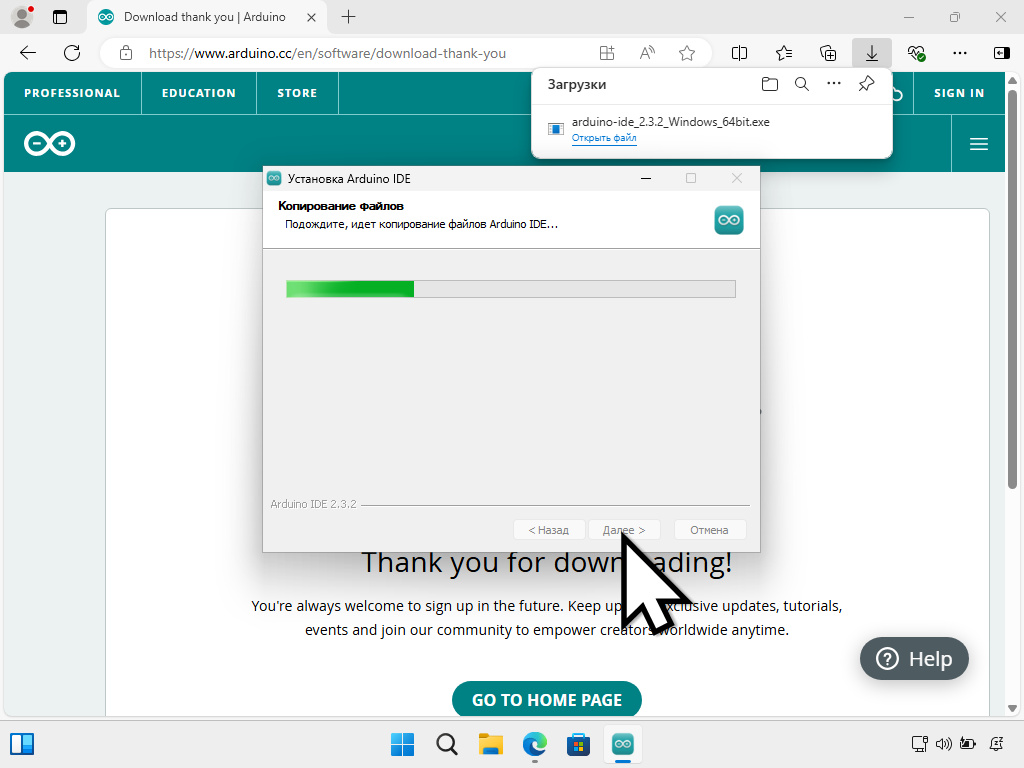Click the 'Открыть файл' link
1024x768 pixels.
604,138
